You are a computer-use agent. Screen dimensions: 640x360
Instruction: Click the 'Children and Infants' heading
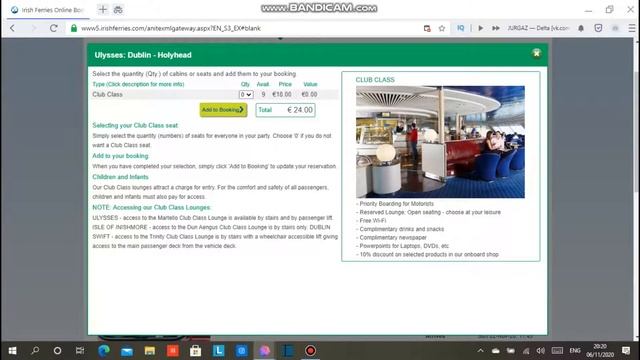click(x=120, y=177)
